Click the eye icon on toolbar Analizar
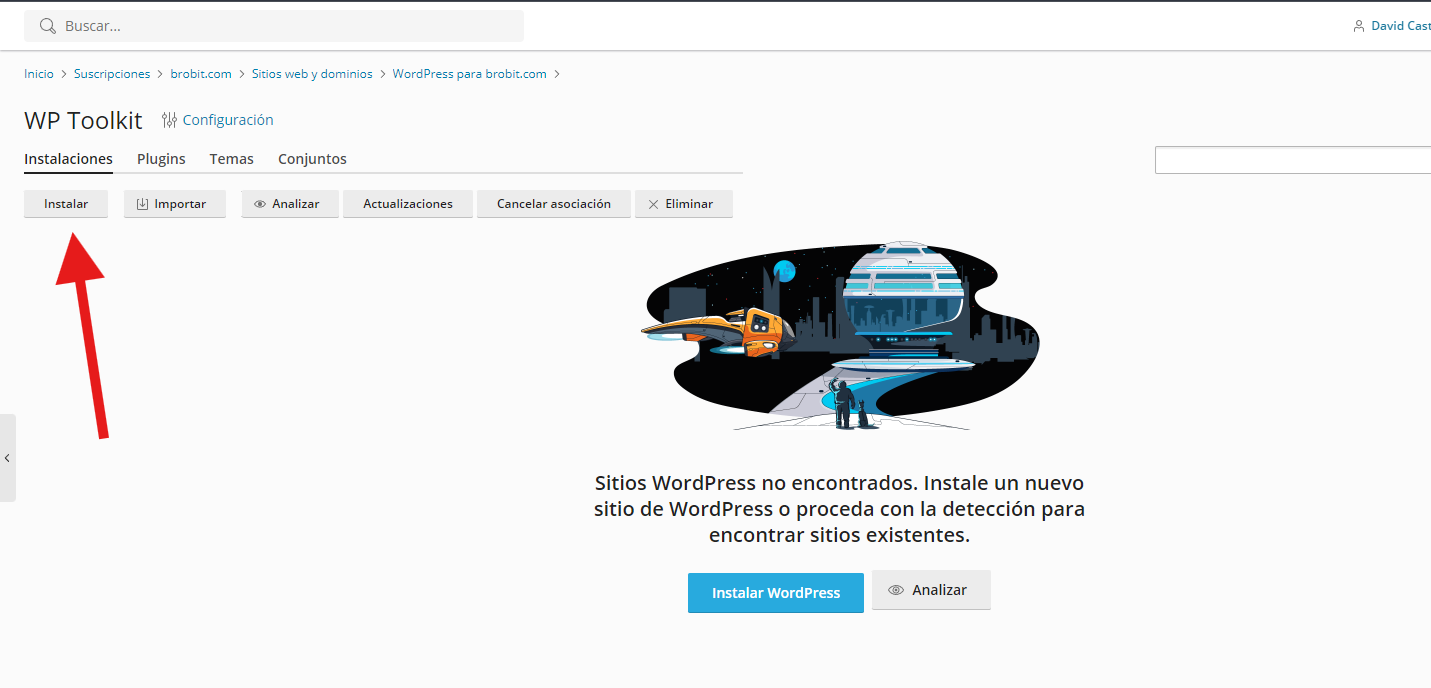Viewport: 1431px width, 688px height. [260, 204]
